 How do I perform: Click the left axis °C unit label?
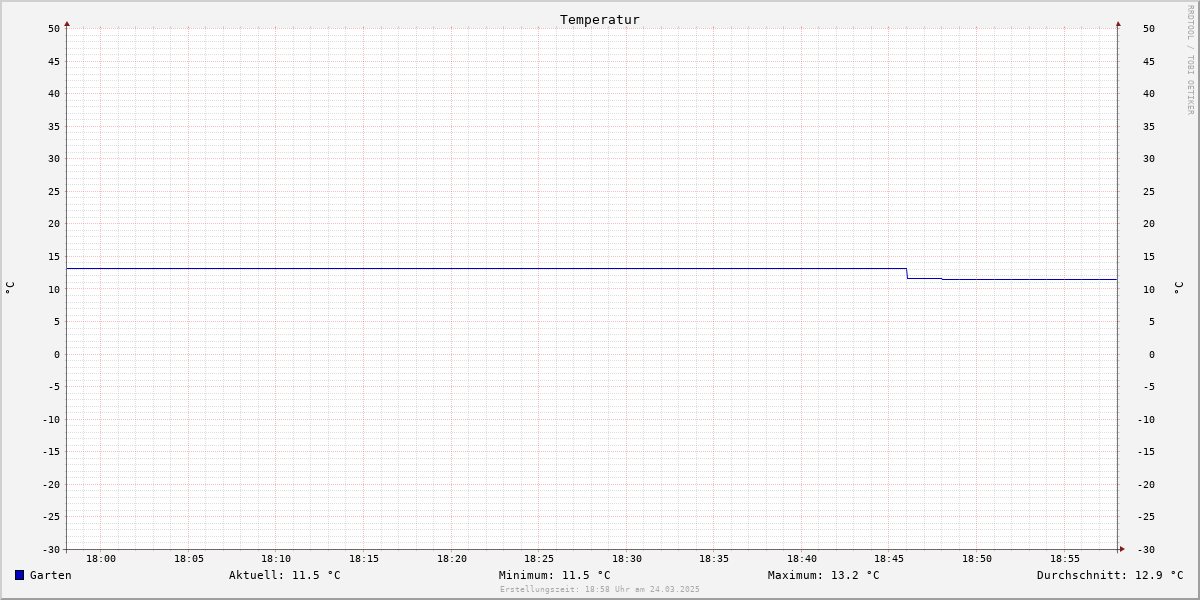10,288
